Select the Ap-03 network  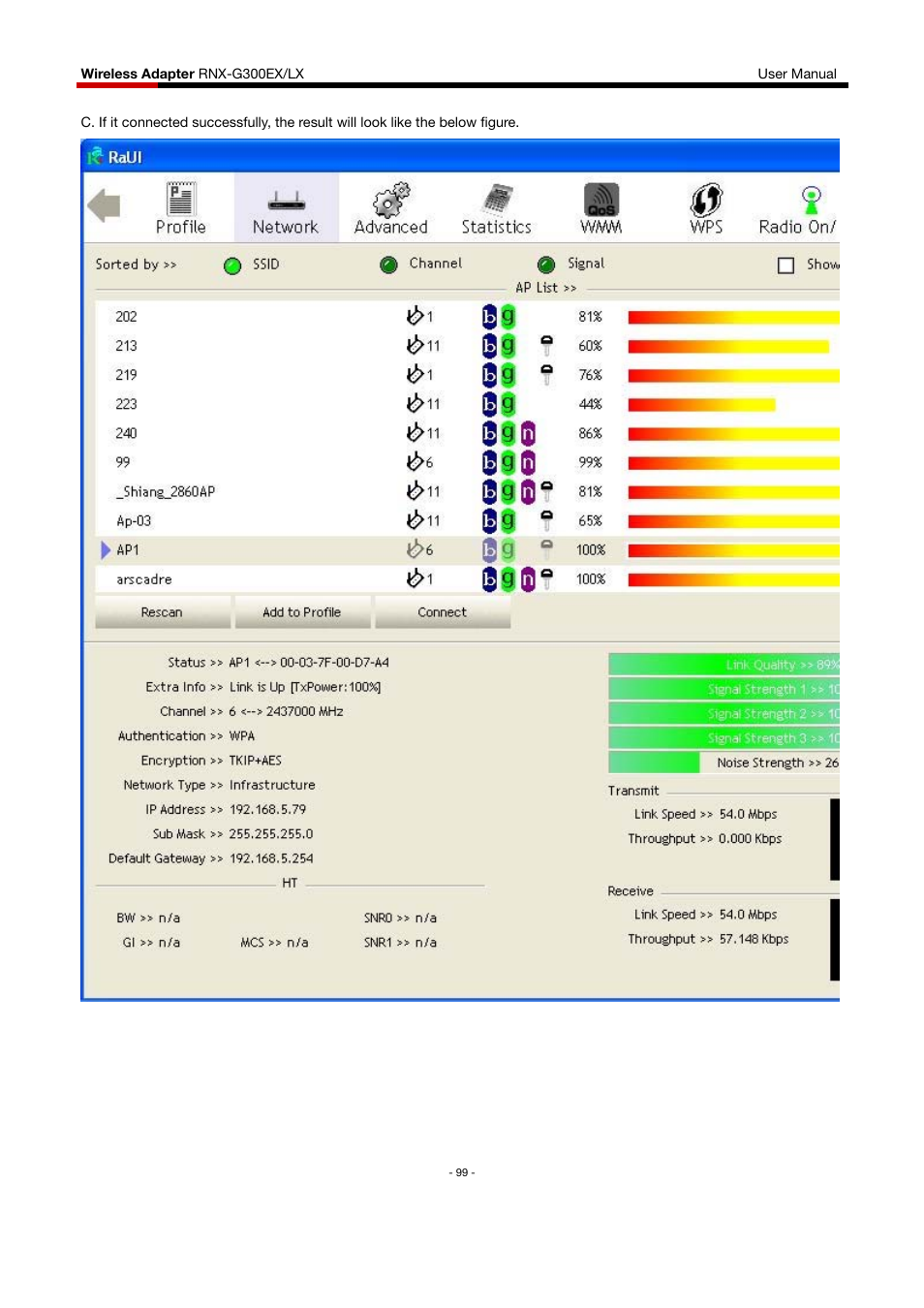(x=467, y=520)
